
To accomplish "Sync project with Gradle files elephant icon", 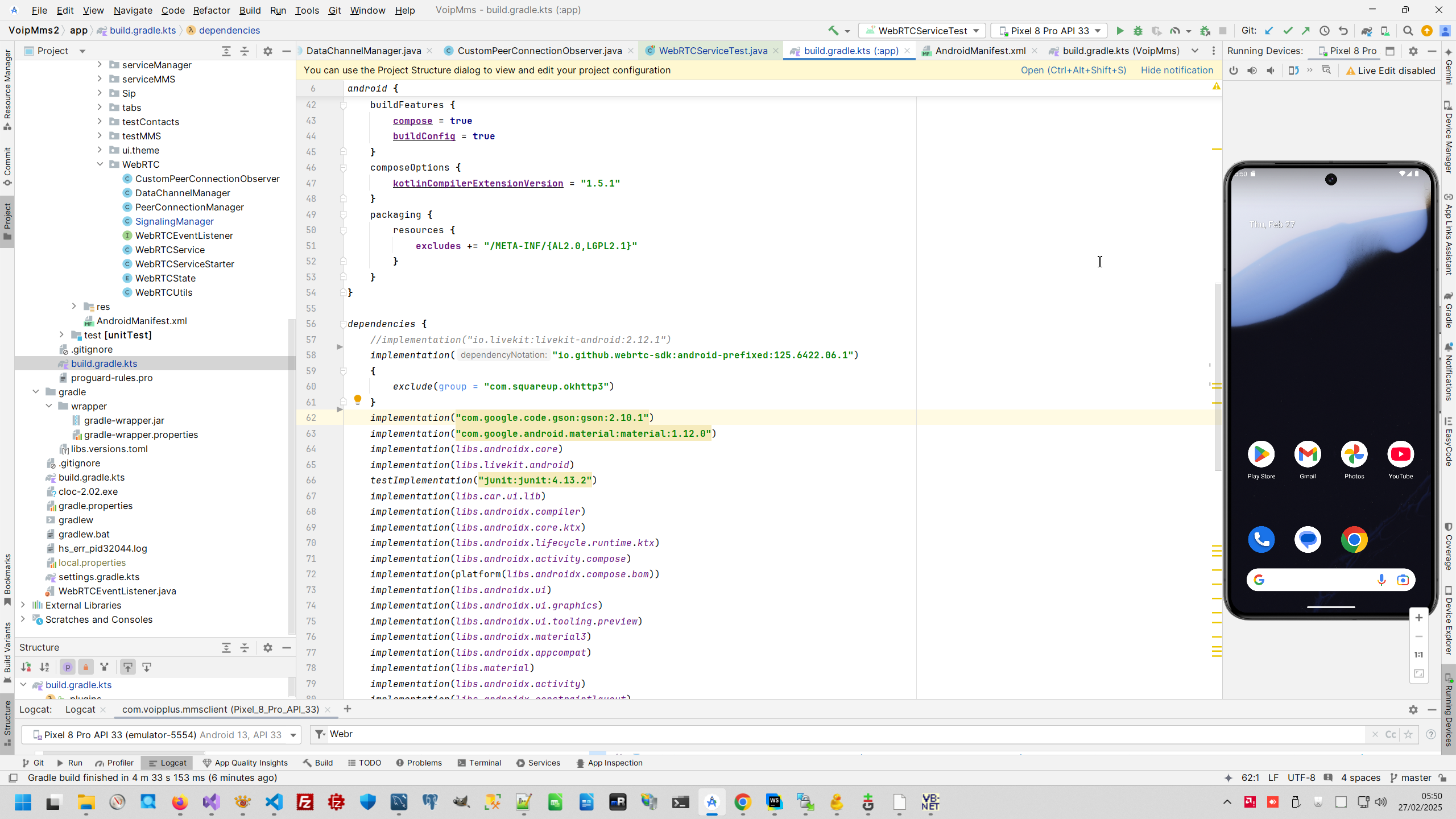I will [1366, 31].
